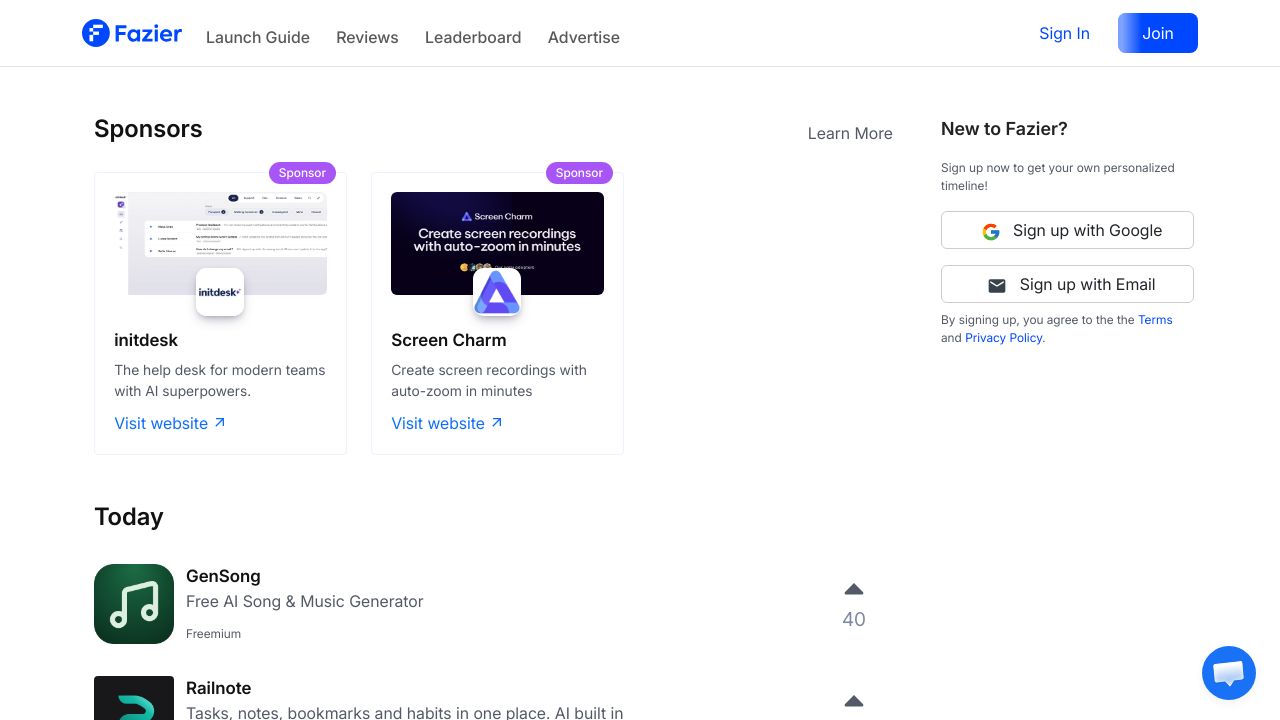Click the envelope icon on Sign up with Email
The height and width of the screenshot is (720, 1280).
tap(997, 285)
